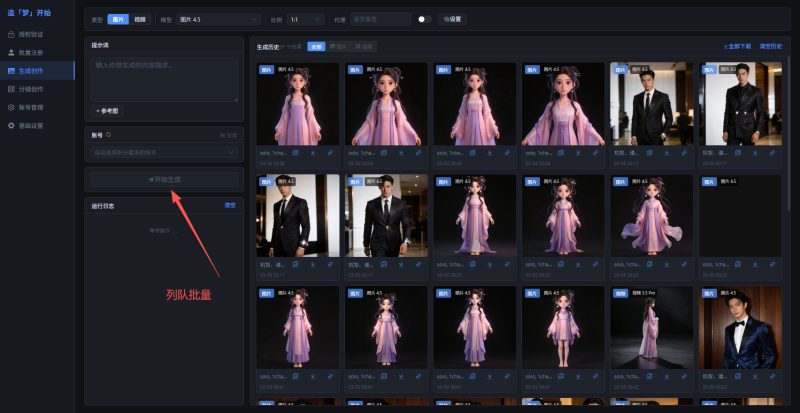Open 批量注册 user icon in sidebar
The width and height of the screenshot is (800, 413).
pyautogui.click(x=11, y=53)
